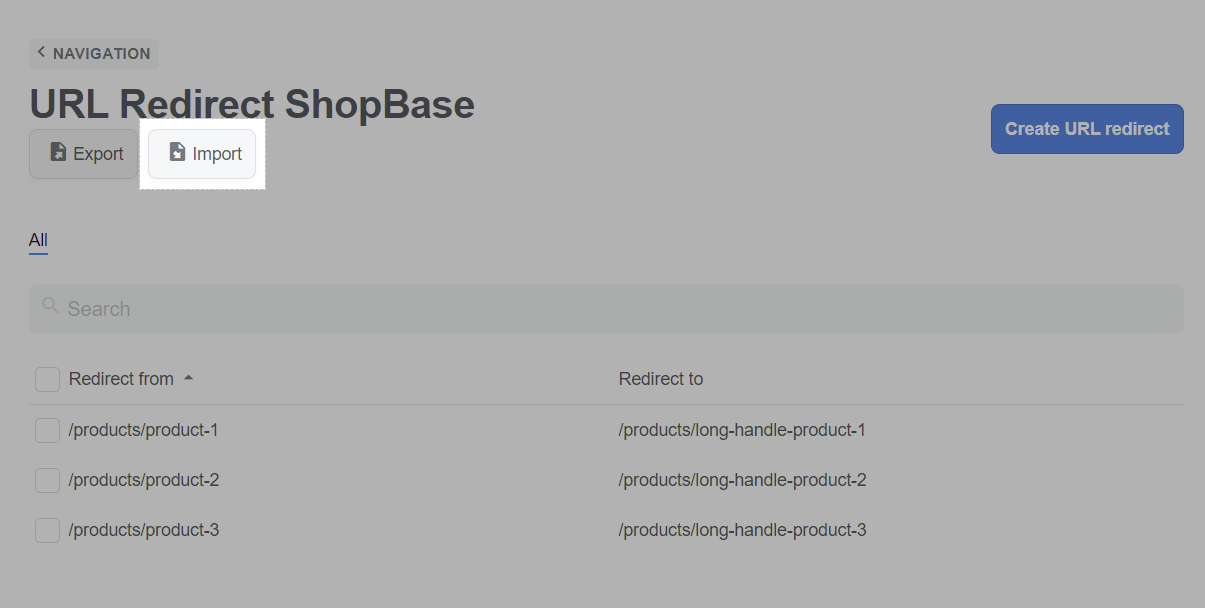Select the /products/long-handle-product-3 entry
The width and height of the screenshot is (1205, 608).
[x=743, y=530]
